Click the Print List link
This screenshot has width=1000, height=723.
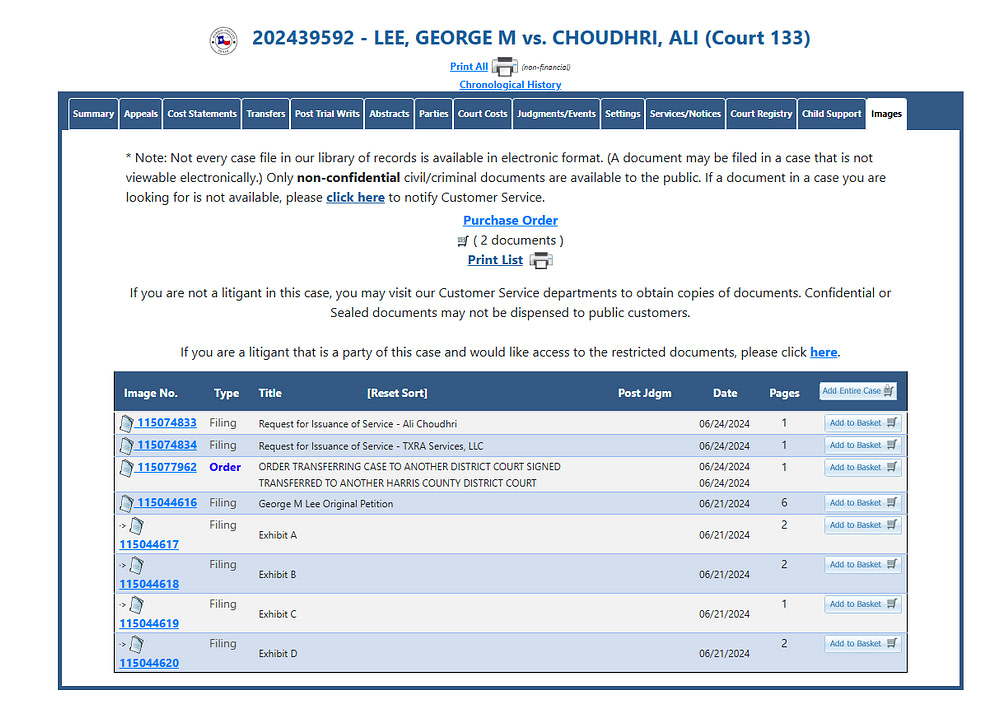coord(495,260)
